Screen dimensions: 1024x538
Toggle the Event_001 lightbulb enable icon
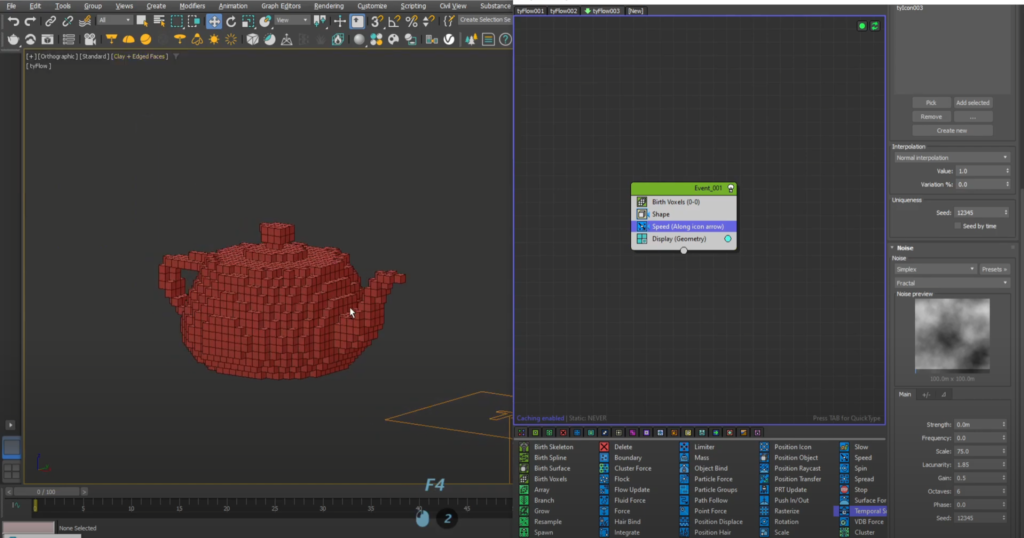pos(731,189)
